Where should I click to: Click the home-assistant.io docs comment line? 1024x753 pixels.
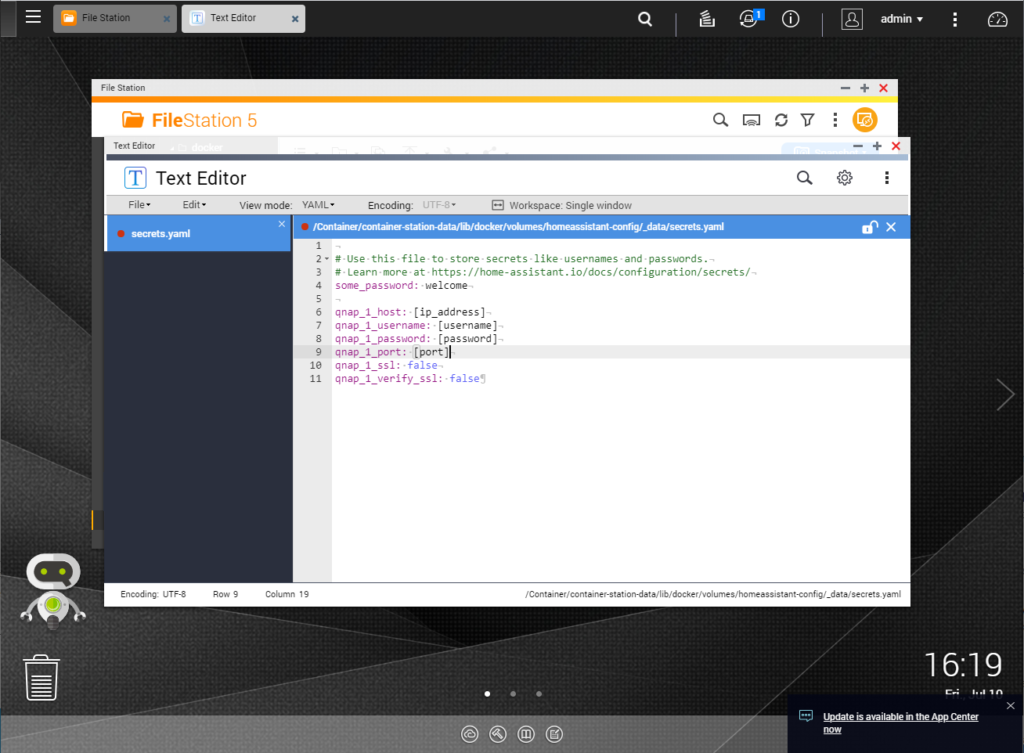(543, 272)
